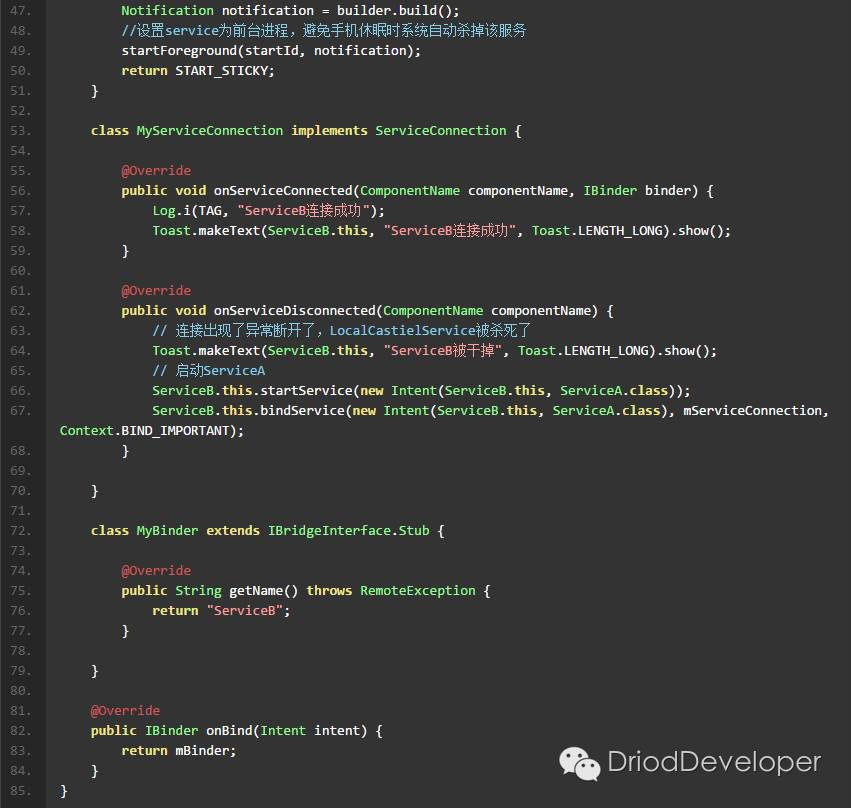Viewport: 851px width, 808px height.
Task: Click 'ServiceConnection' interface name on line 53
Action: pyautogui.click(x=441, y=131)
